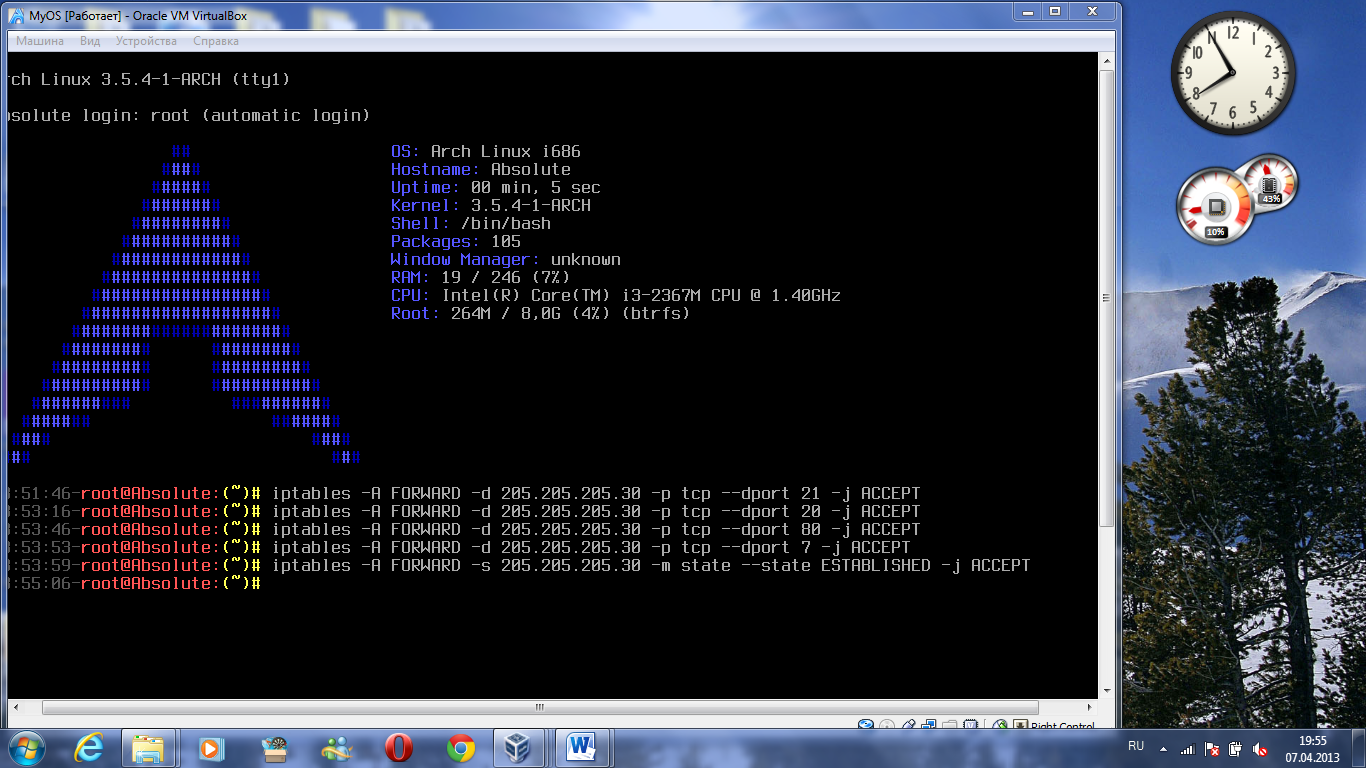Launch Internet Explorer from the taskbar
Screen dimensions: 1366x768
click(88, 748)
